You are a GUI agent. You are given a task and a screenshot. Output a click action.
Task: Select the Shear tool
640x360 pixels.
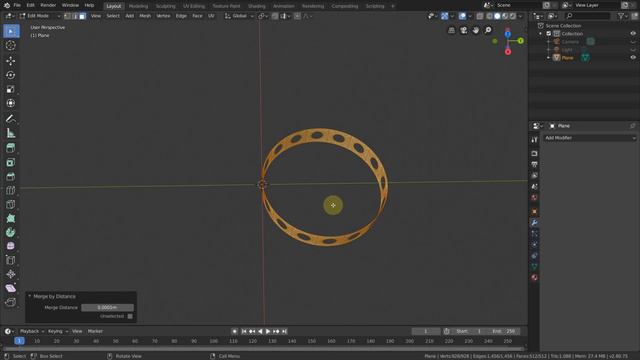(x=11, y=288)
